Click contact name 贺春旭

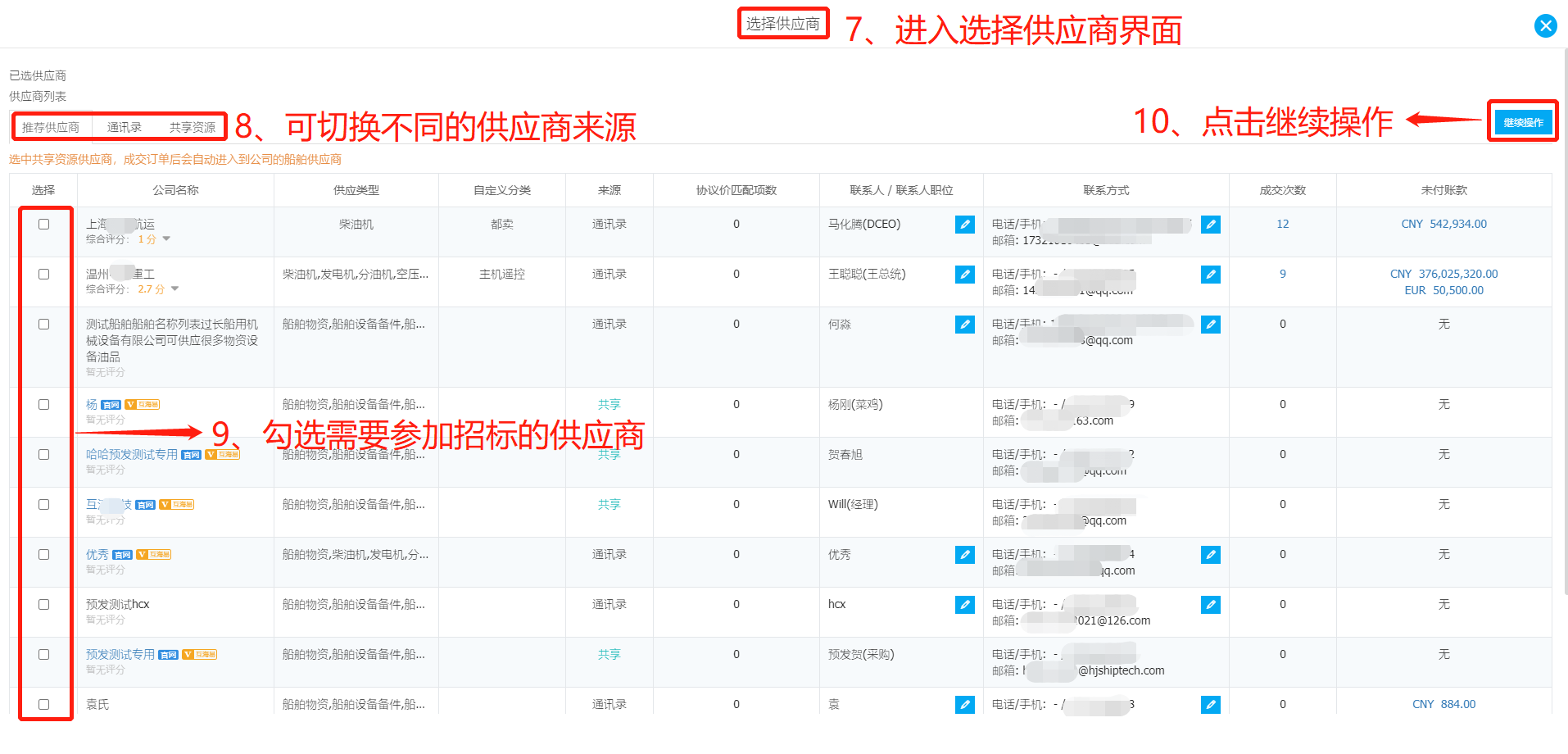tap(845, 455)
